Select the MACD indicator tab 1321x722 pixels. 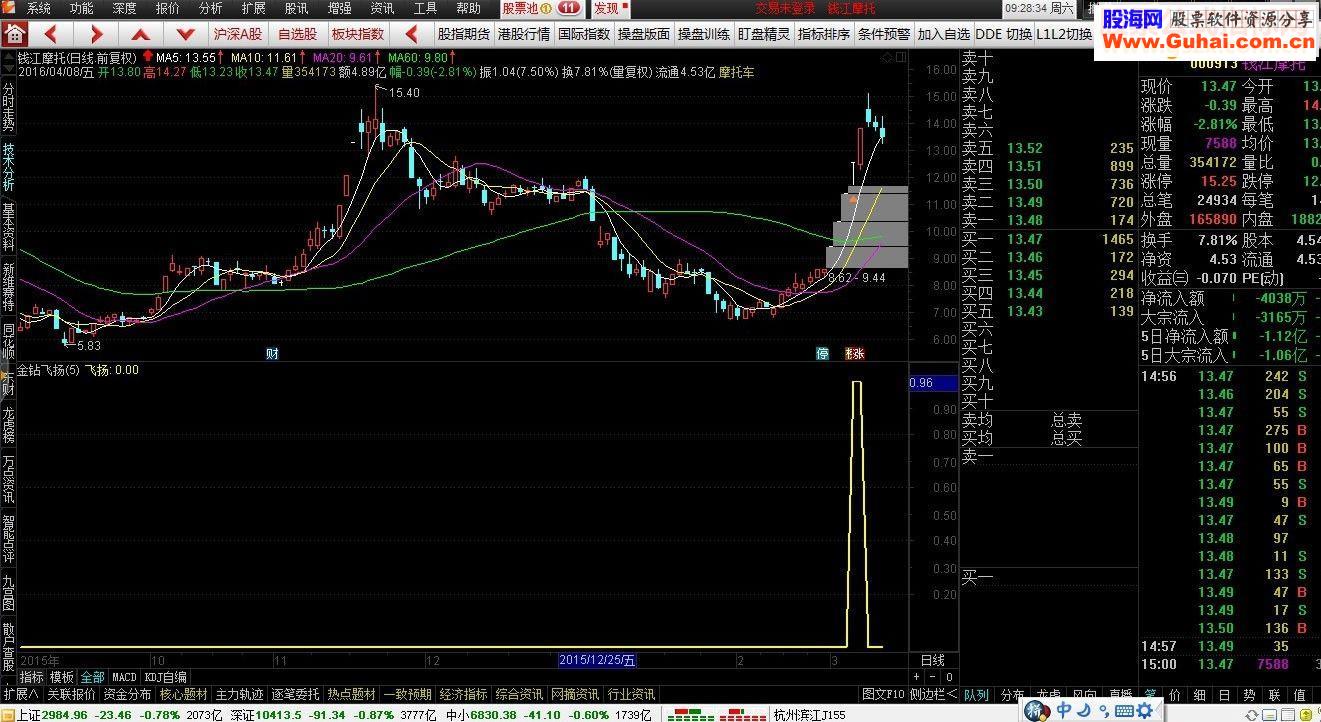click(124, 677)
